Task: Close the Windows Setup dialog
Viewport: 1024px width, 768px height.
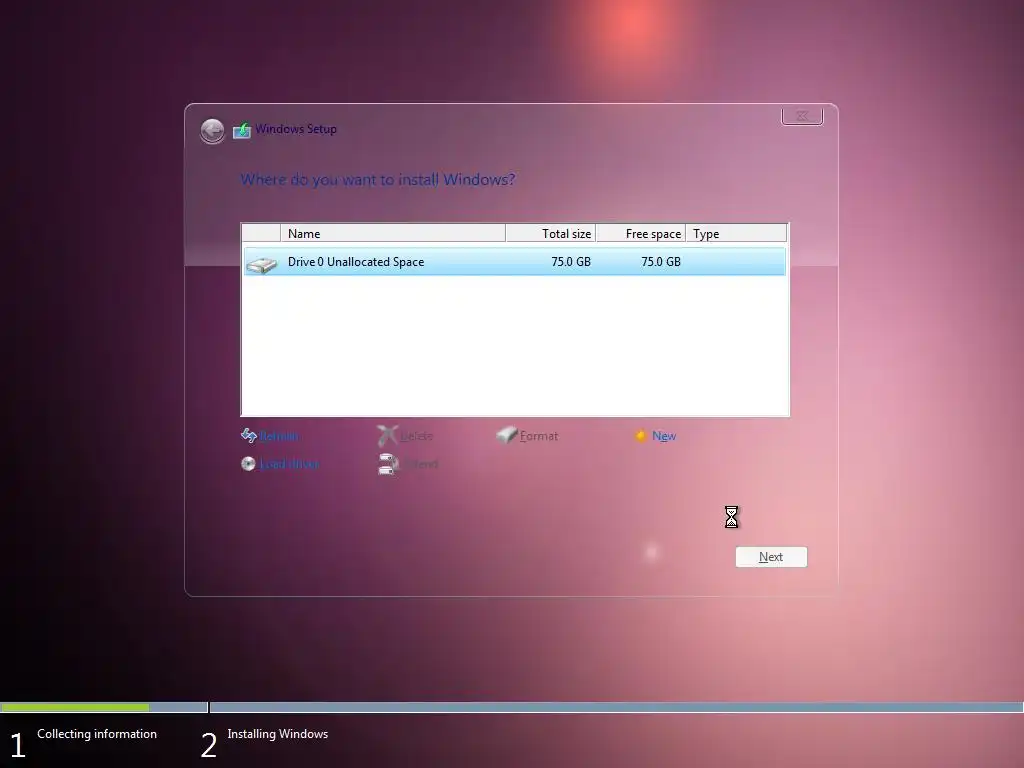Action: pyautogui.click(x=802, y=116)
